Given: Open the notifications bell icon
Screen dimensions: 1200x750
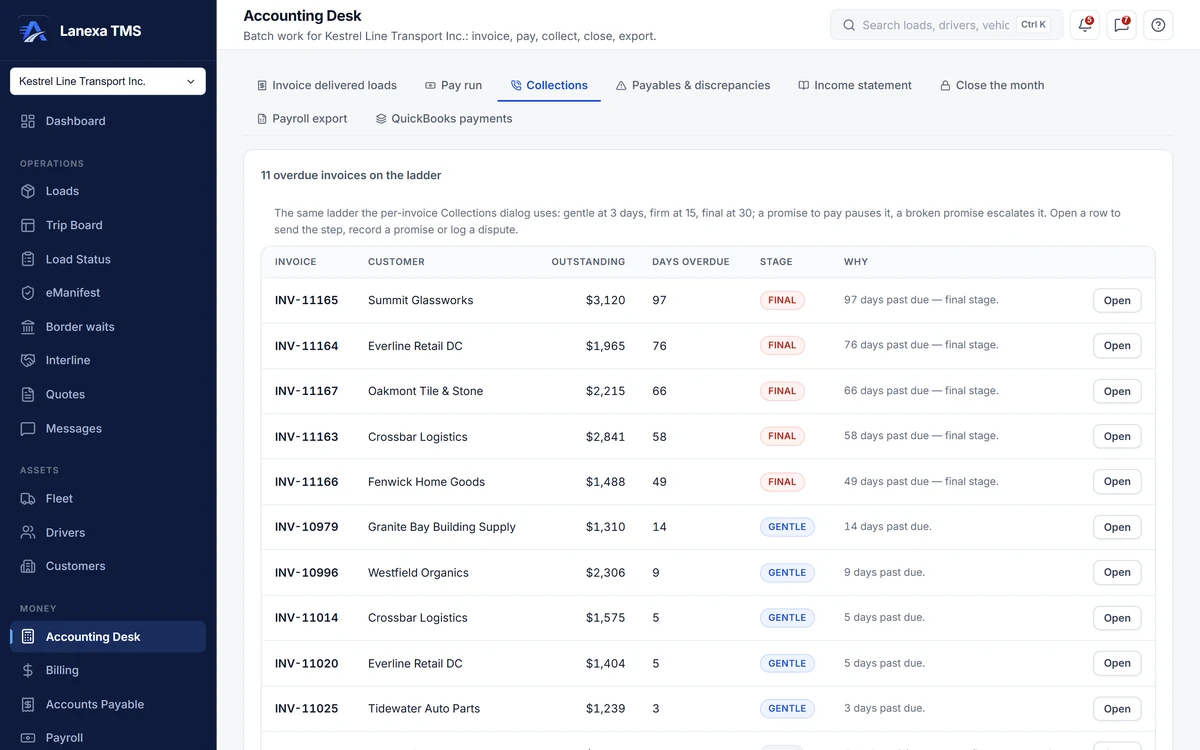Looking at the screenshot, I should tap(1085, 25).
